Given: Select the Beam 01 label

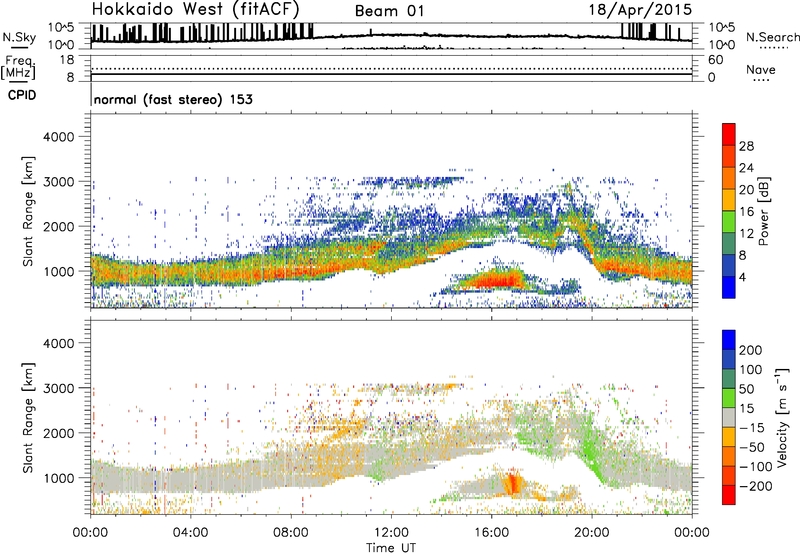Looking at the screenshot, I should click(x=389, y=11).
